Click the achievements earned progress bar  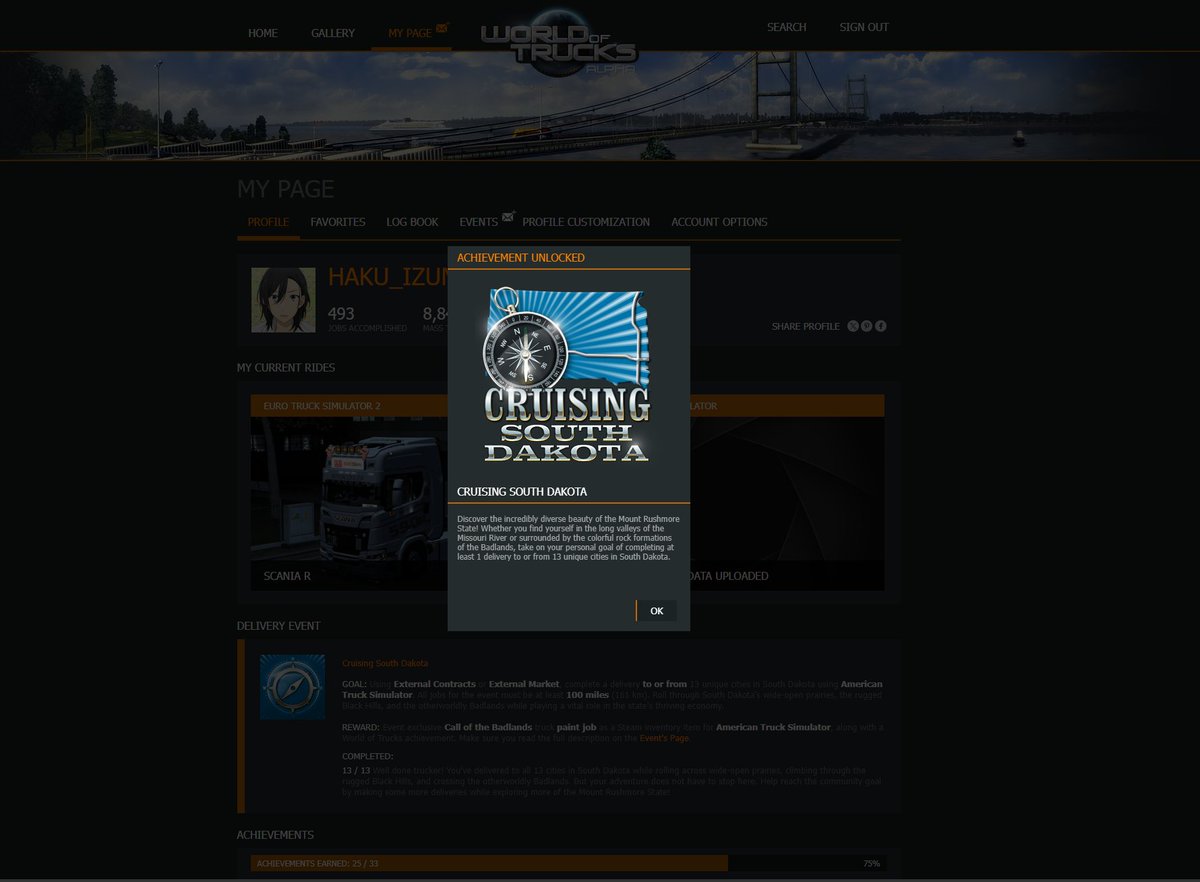(x=568, y=863)
